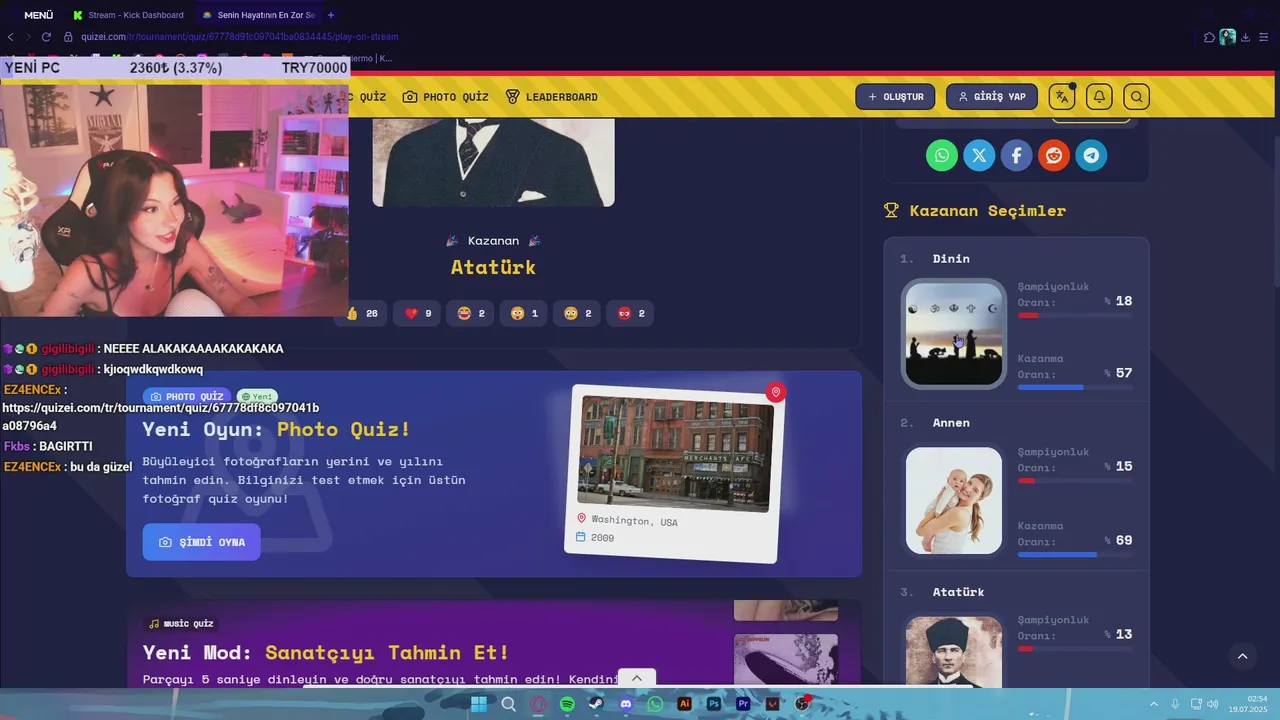Share via the Facebook icon
The height and width of the screenshot is (720, 1280).
tap(1016, 155)
